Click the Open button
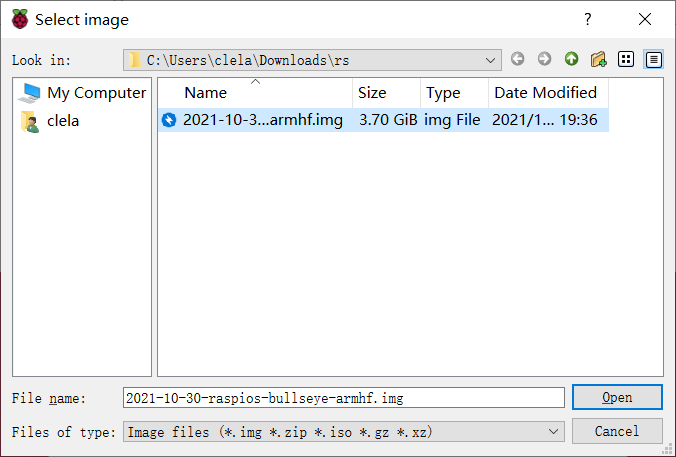Viewport: 676px width, 457px height. (617, 397)
